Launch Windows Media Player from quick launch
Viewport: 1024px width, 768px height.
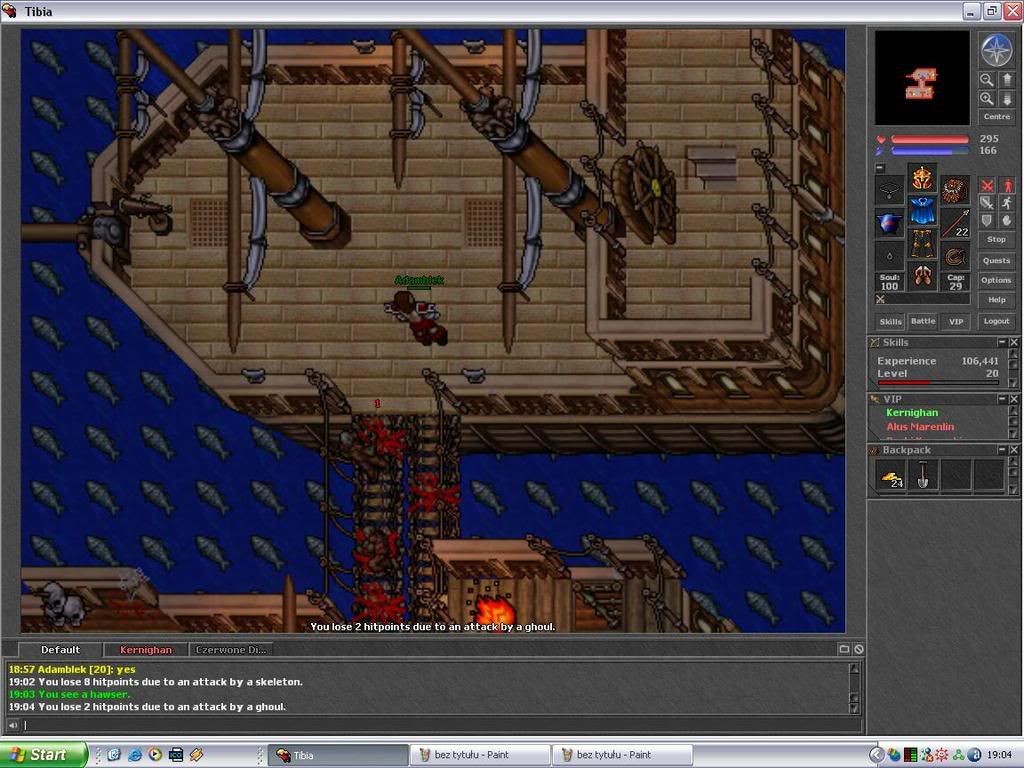click(155, 755)
